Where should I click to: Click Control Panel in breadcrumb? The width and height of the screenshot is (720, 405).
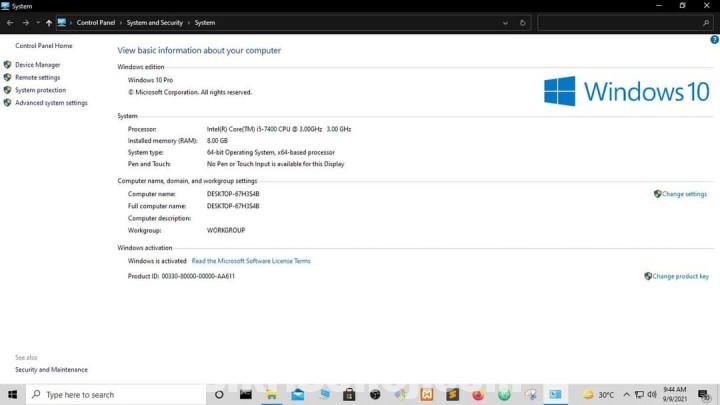[96, 22]
